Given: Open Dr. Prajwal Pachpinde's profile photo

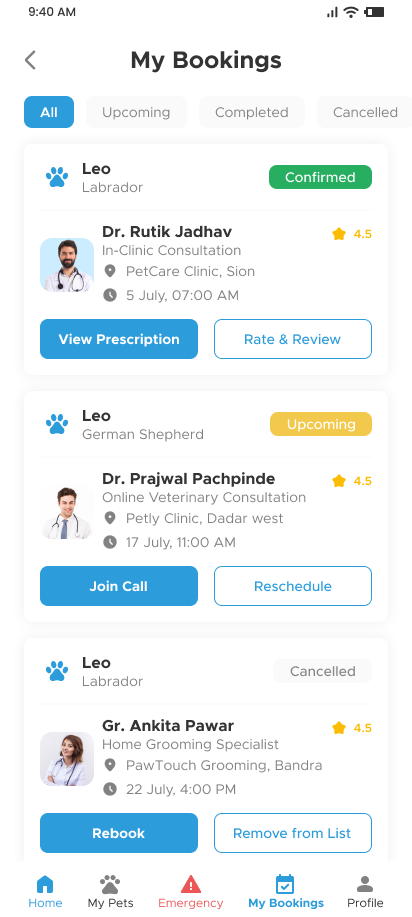Looking at the screenshot, I should pos(67,512).
